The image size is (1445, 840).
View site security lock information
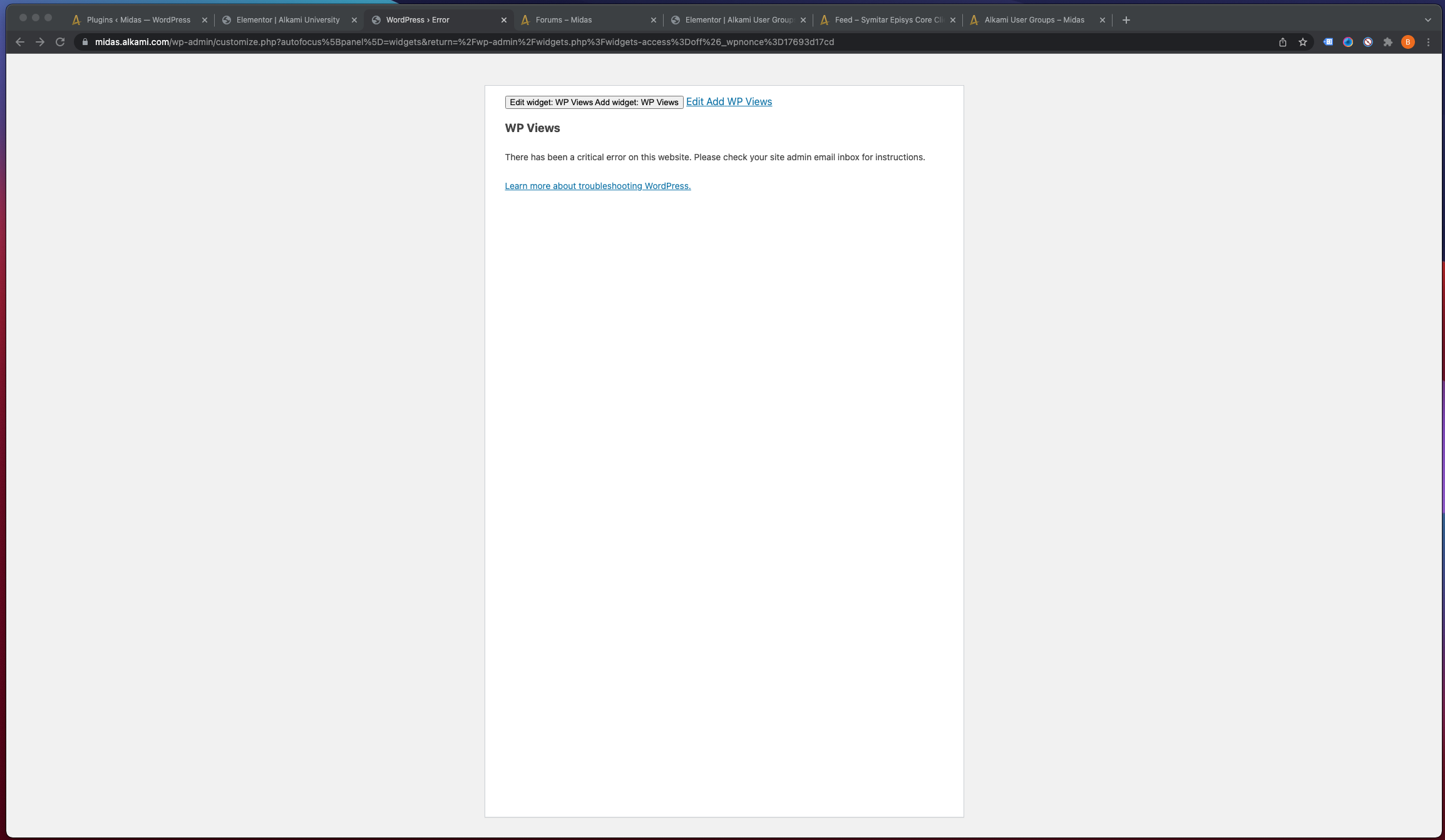coord(85,42)
